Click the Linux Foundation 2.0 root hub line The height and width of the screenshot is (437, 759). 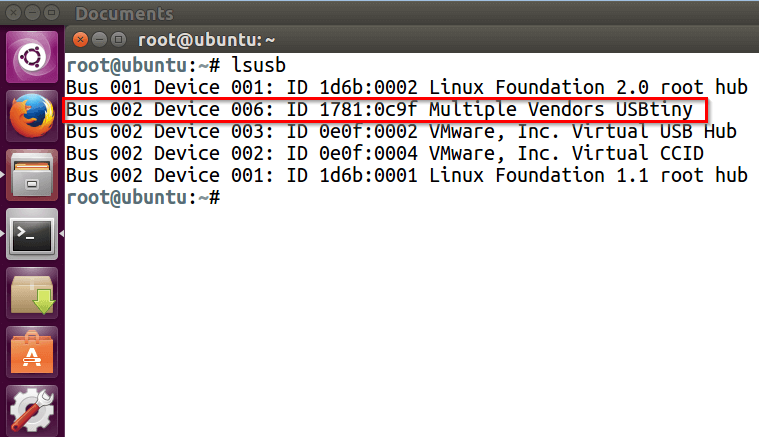pos(407,88)
